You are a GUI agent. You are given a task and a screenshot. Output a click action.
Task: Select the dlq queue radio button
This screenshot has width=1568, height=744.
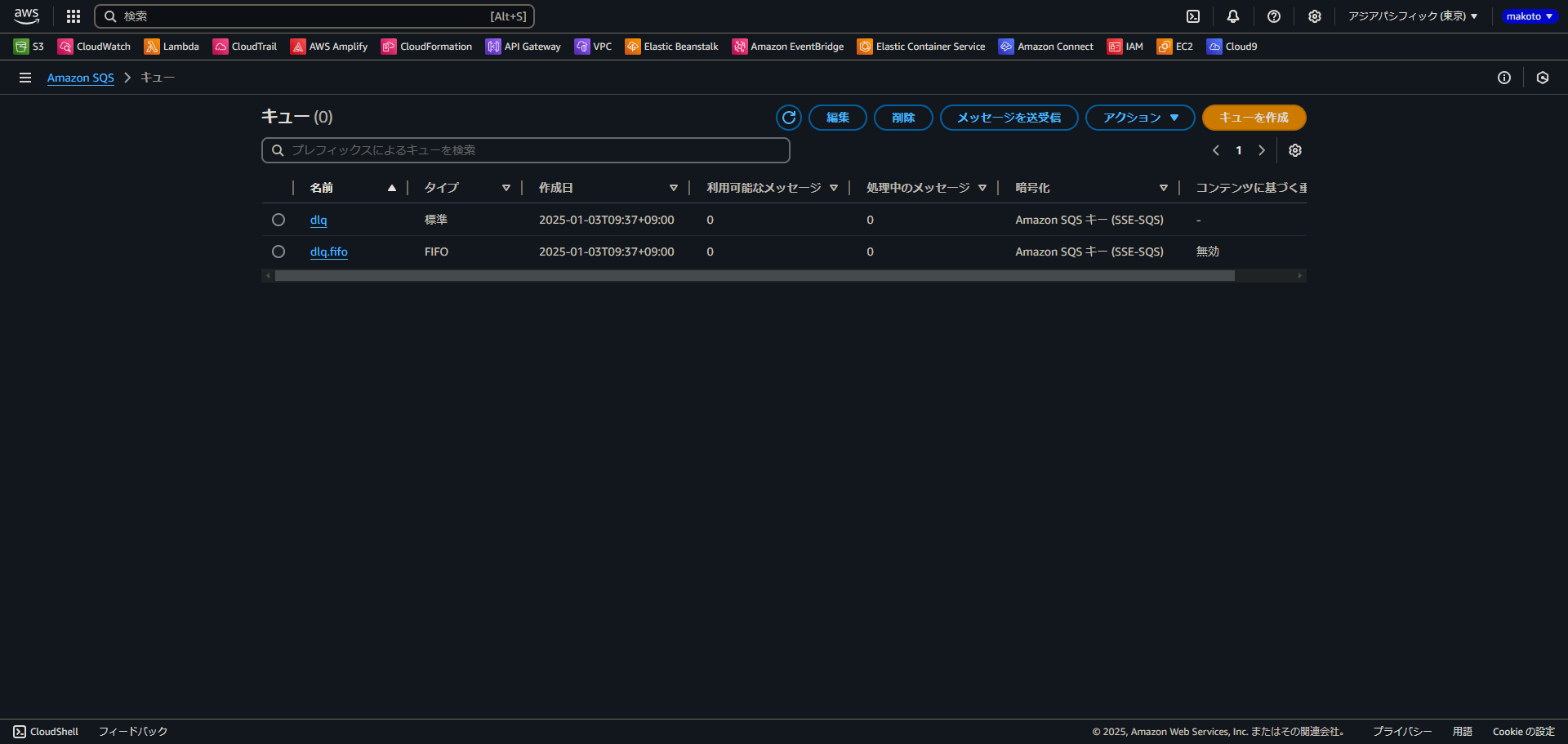[x=278, y=220]
